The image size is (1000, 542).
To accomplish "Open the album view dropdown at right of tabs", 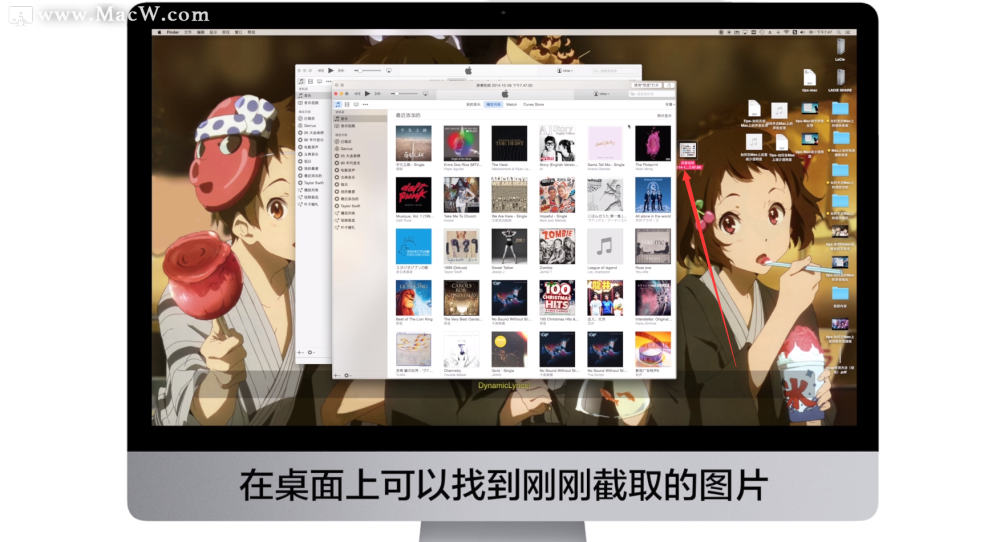I will tap(669, 104).
